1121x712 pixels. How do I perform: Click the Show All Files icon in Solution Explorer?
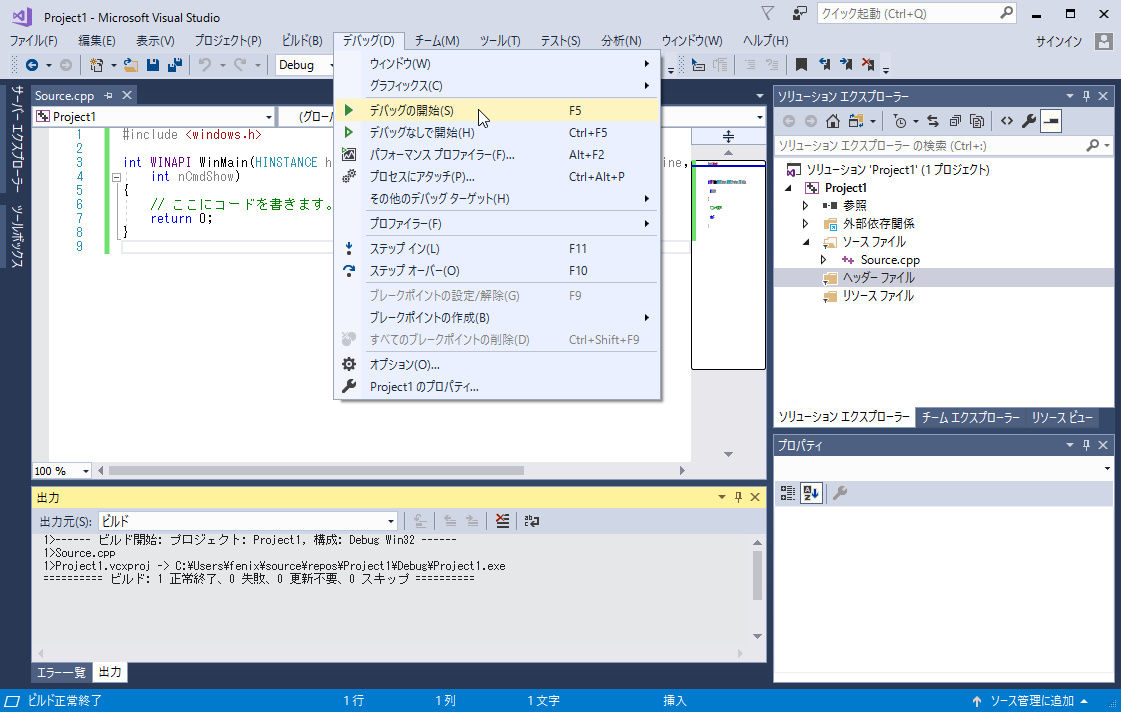point(977,122)
